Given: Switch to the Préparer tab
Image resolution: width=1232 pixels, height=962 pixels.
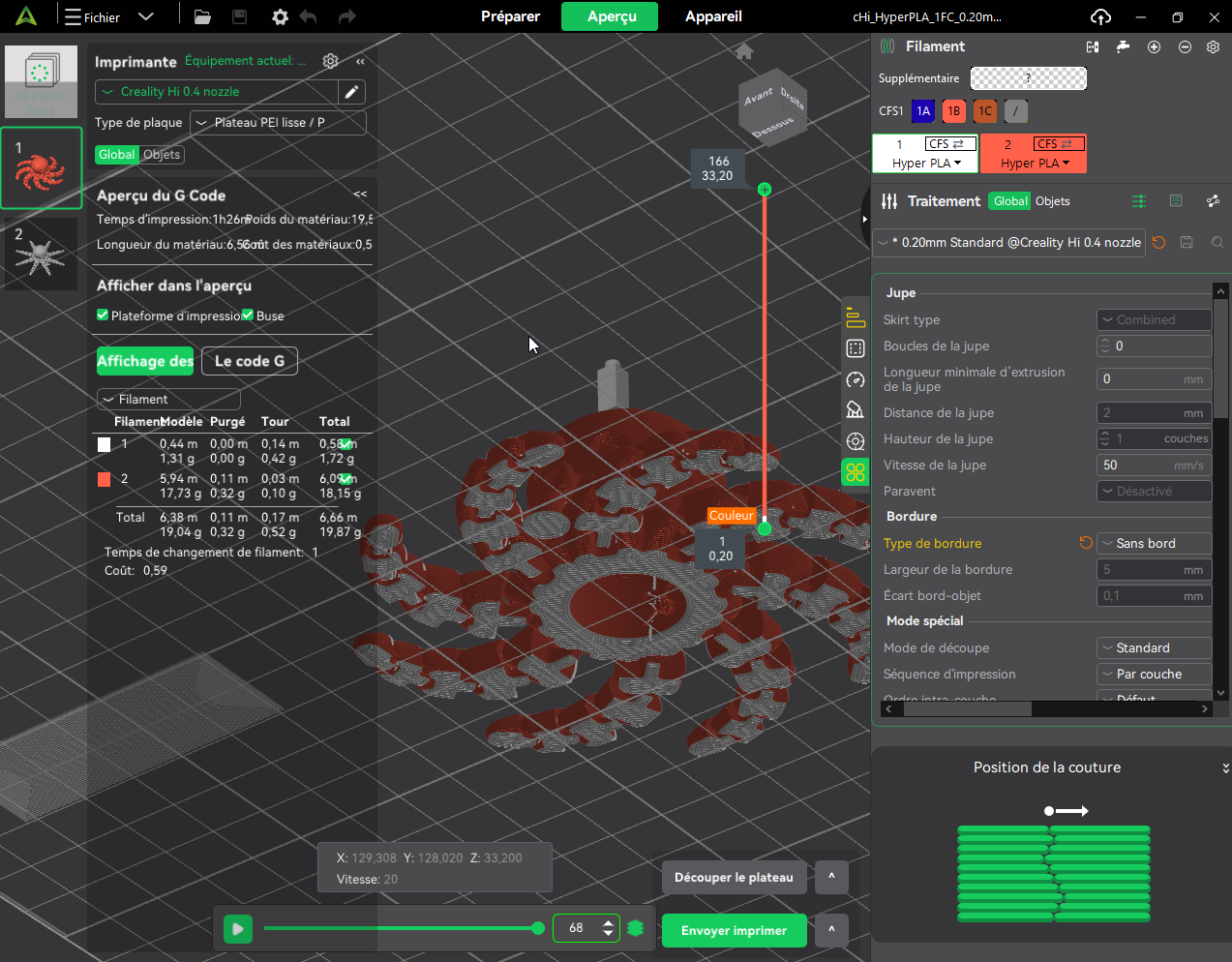Looking at the screenshot, I should click(510, 16).
